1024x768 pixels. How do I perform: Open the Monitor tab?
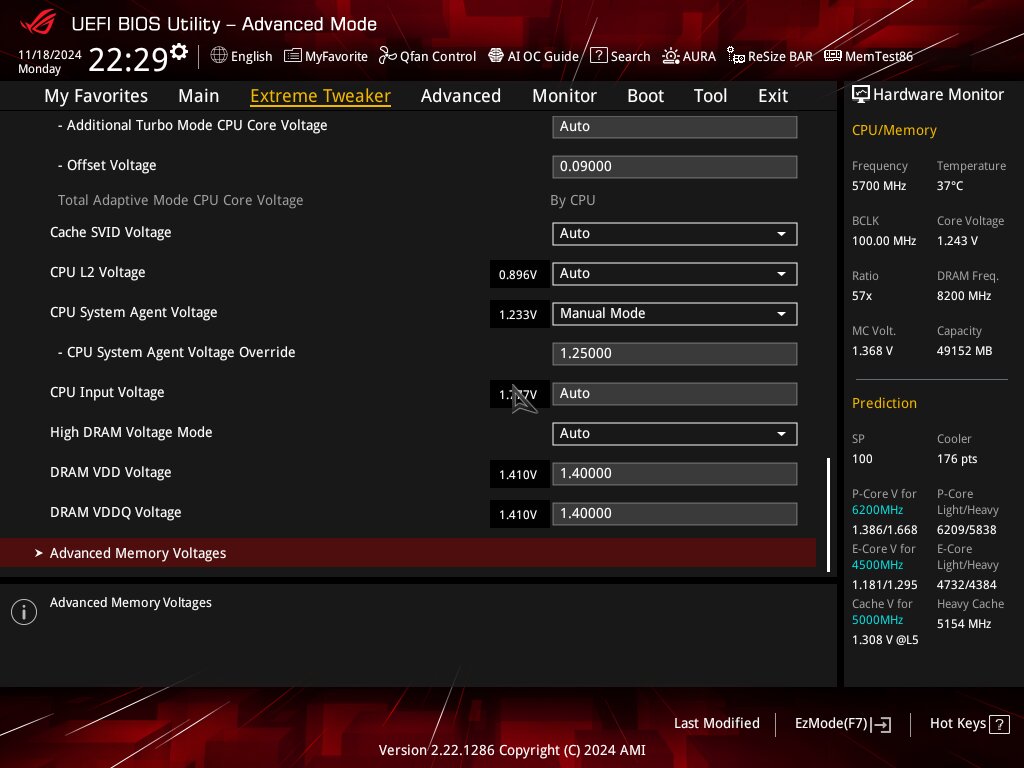coord(564,96)
